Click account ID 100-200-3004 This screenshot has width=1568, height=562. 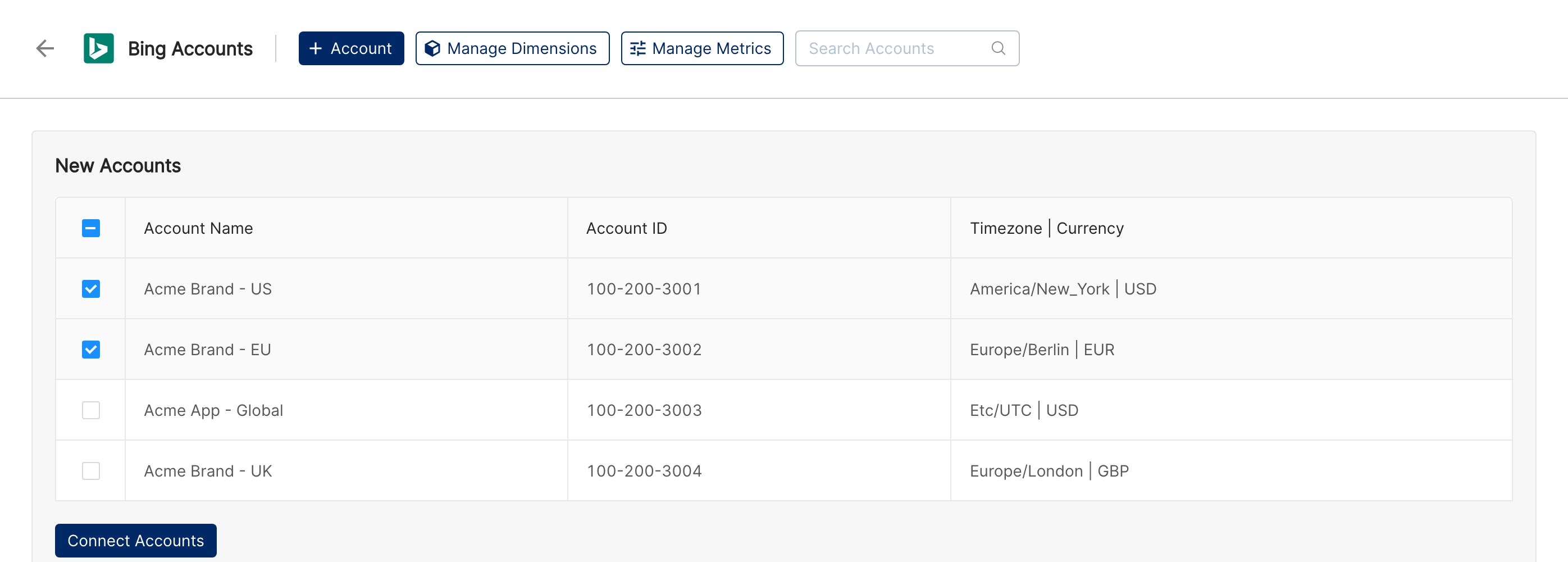pyautogui.click(x=644, y=470)
